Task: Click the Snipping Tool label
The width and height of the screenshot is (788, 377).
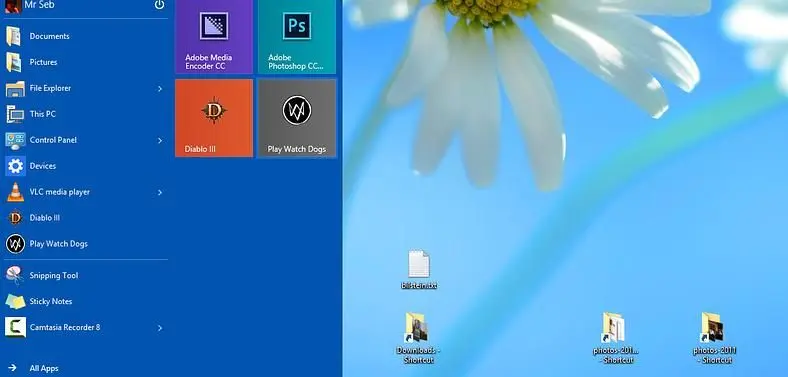Action: (54, 275)
